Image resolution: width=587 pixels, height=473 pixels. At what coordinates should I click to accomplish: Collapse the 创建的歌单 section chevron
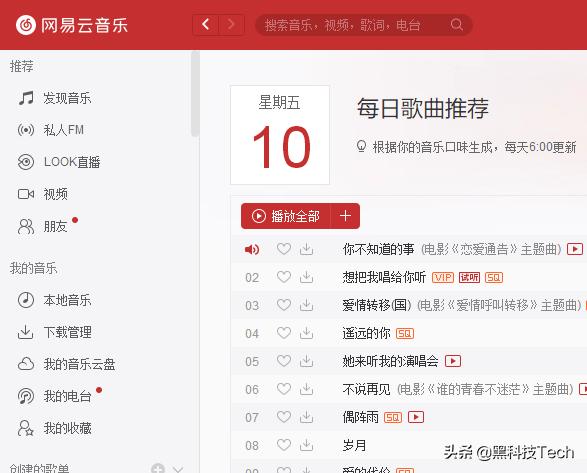pos(178,469)
